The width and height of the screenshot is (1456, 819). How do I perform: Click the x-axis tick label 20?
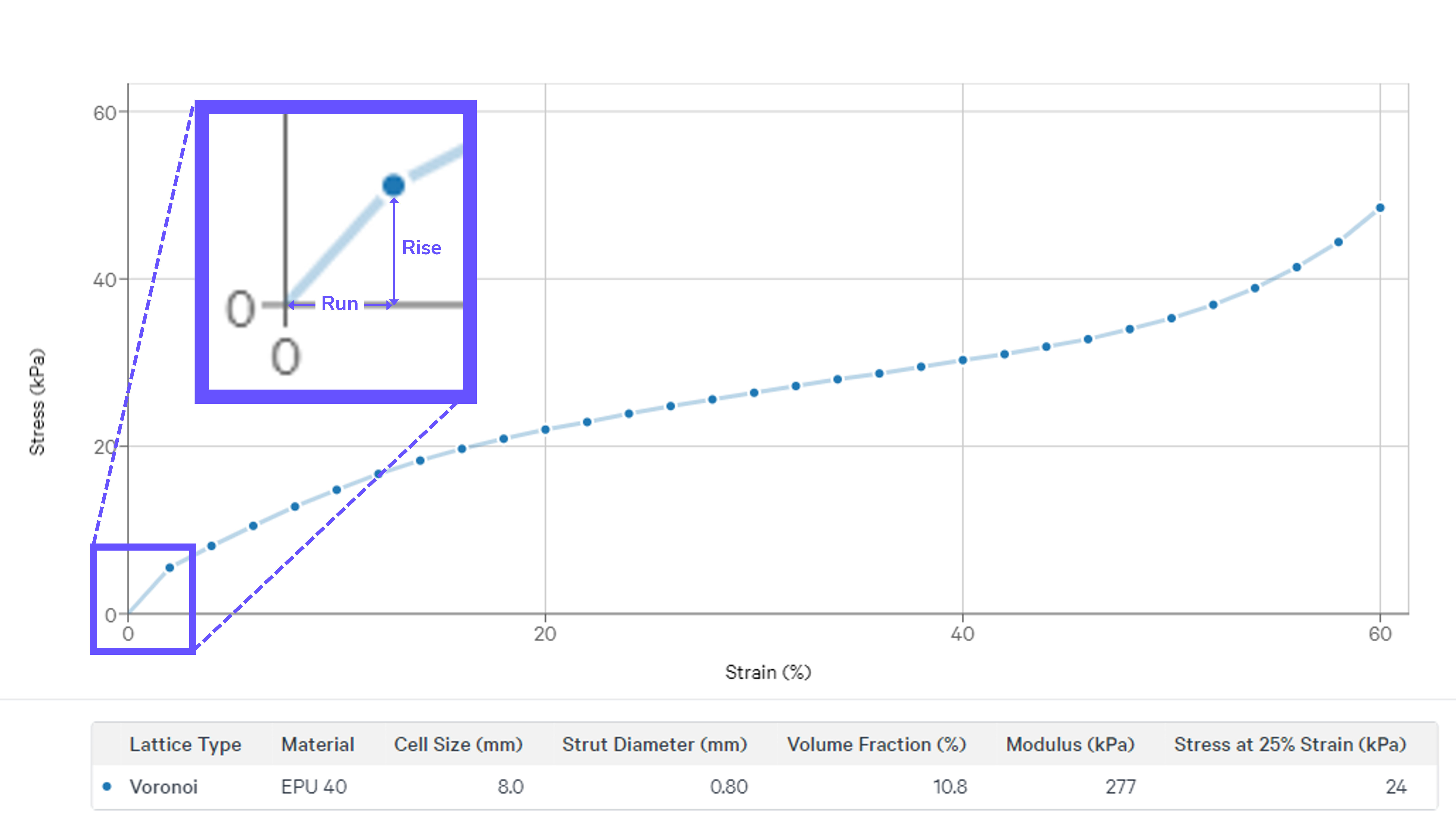tap(545, 634)
